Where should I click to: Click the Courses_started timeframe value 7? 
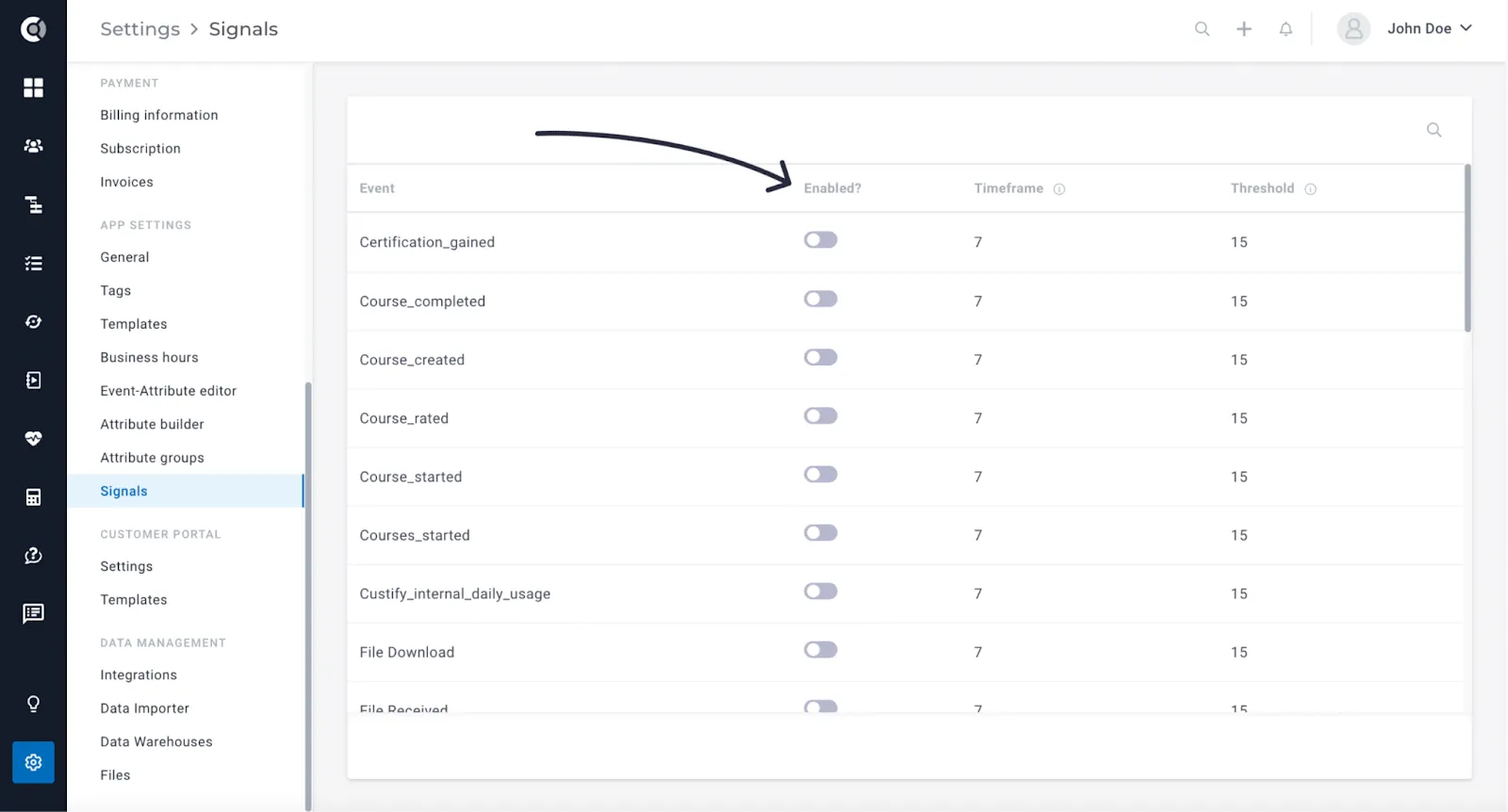pyautogui.click(x=978, y=536)
